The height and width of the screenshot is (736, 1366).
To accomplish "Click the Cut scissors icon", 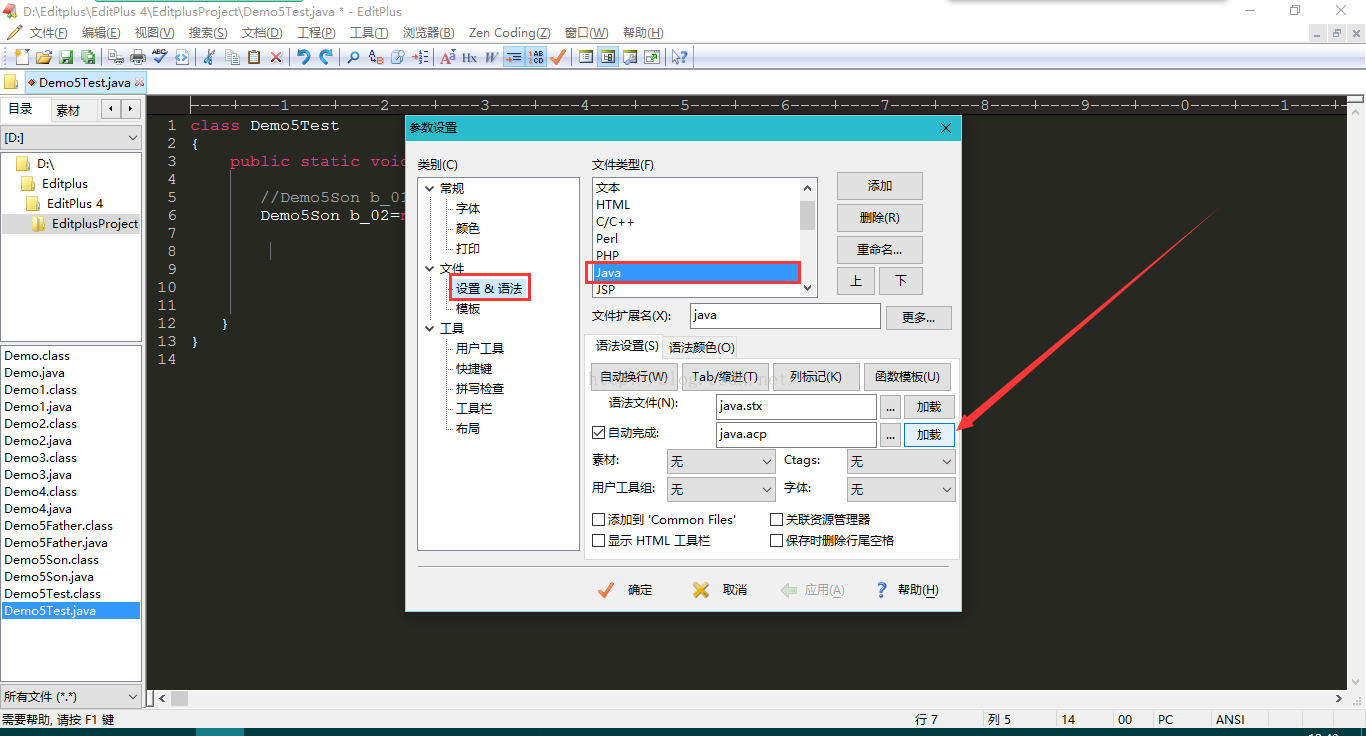I will (x=208, y=57).
